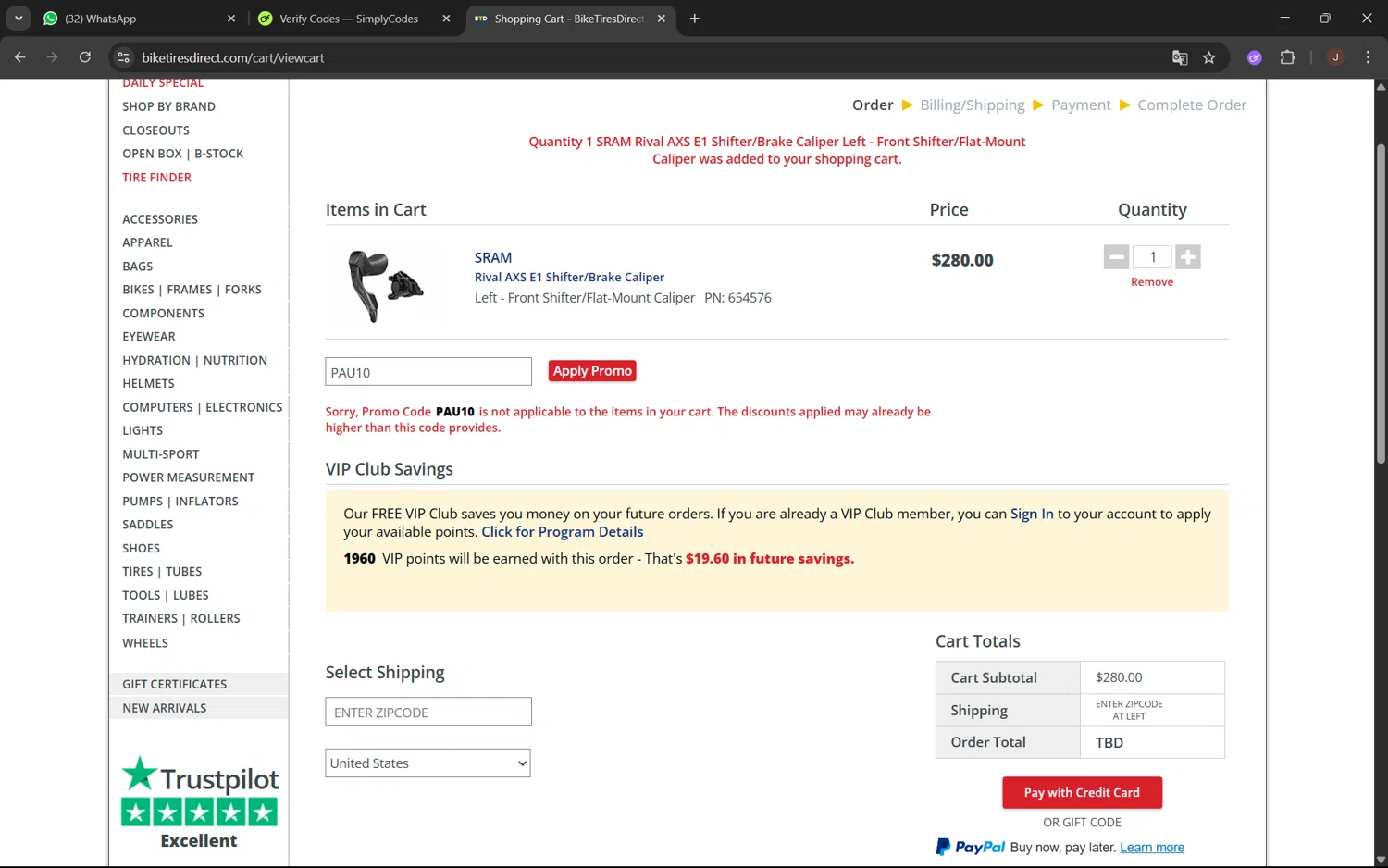Click the address bar URL
The width and height of the screenshot is (1388, 868).
click(233, 57)
